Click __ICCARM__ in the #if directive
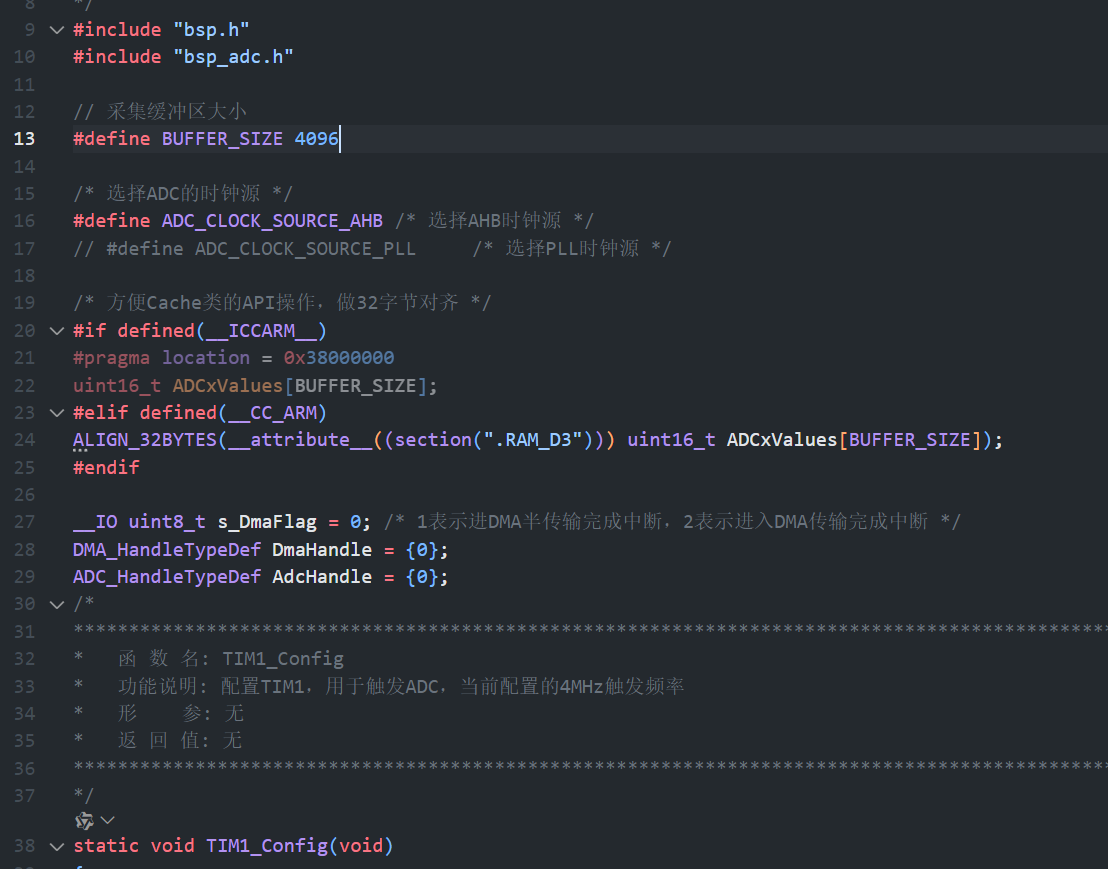Image resolution: width=1108 pixels, height=869 pixels. (x=261, y=331)
